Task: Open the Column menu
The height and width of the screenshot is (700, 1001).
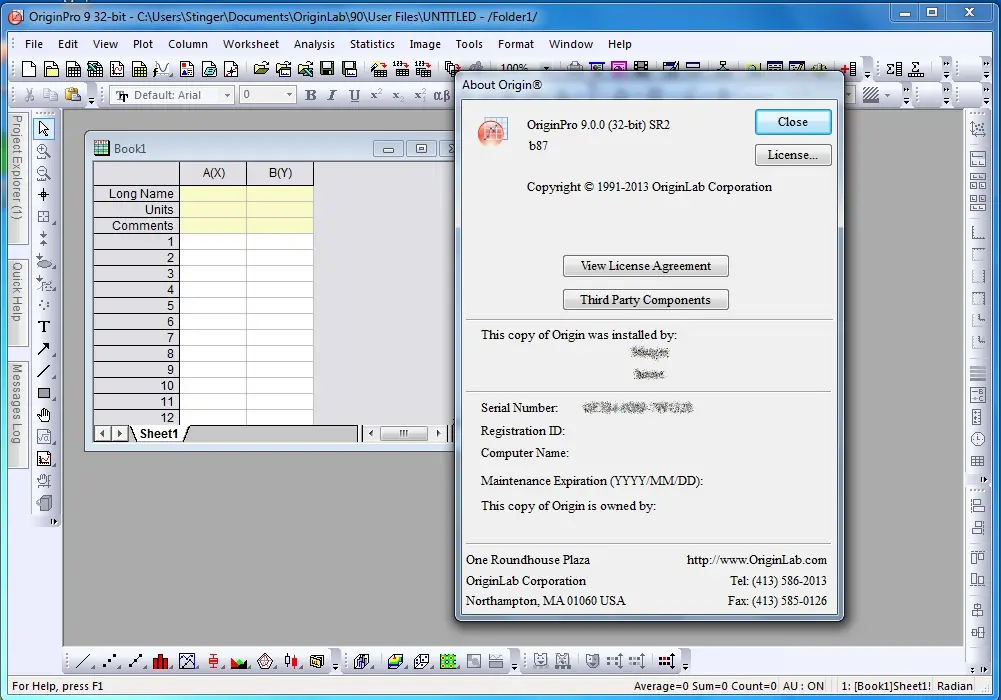Action: tap(188, 44)
